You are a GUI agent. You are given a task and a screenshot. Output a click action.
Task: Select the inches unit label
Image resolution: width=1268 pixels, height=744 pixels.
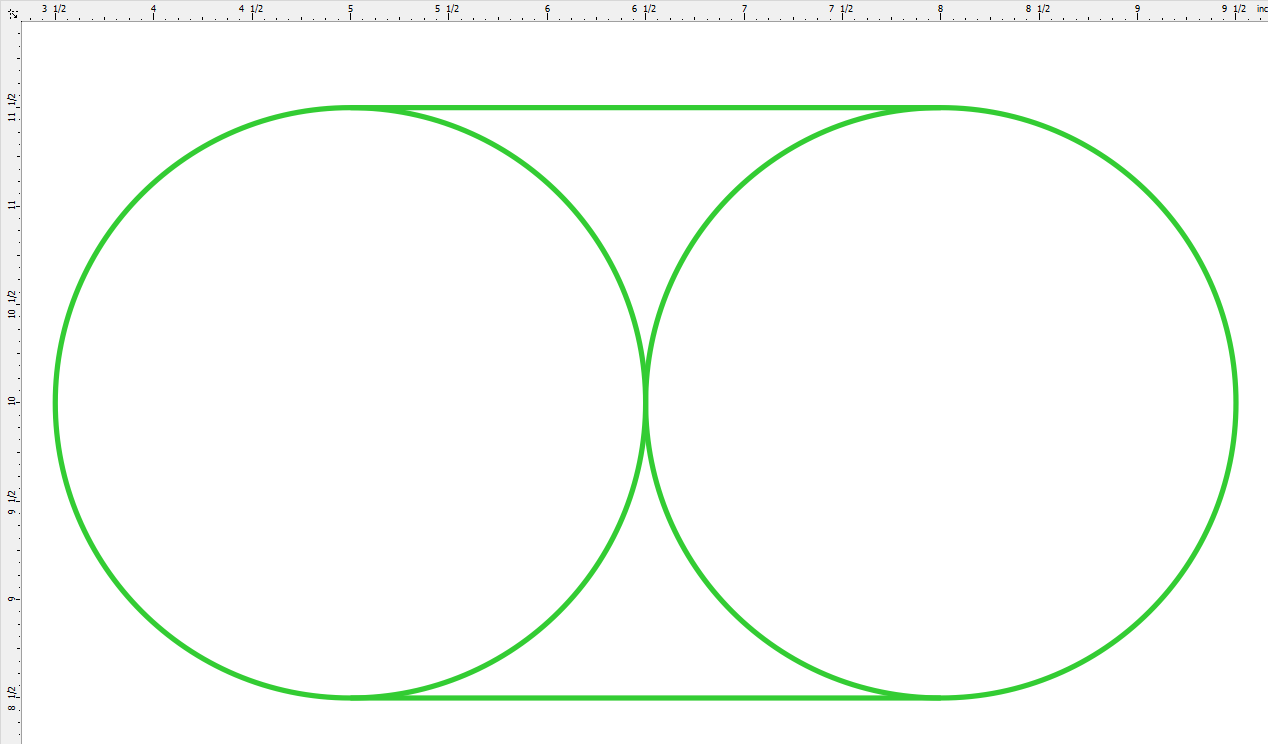pyautogui.click(x=1260, y=8)
